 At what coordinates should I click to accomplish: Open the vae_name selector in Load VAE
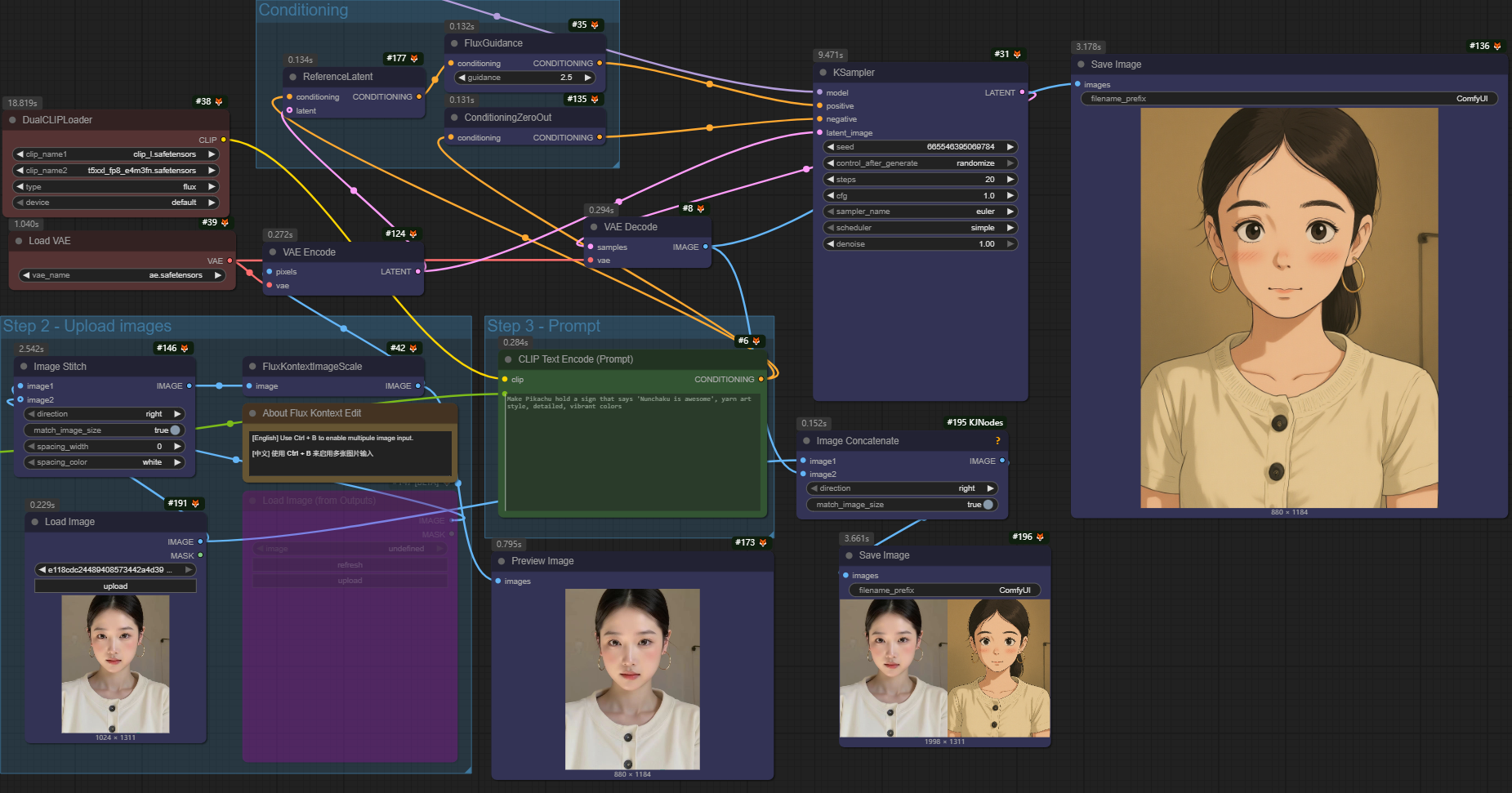[x=122, y=275]
